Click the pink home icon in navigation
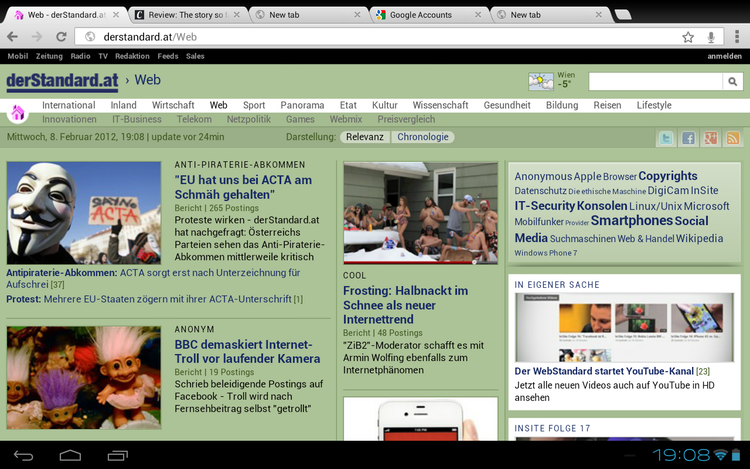This screenshot has height=469, width=750. 17,113
